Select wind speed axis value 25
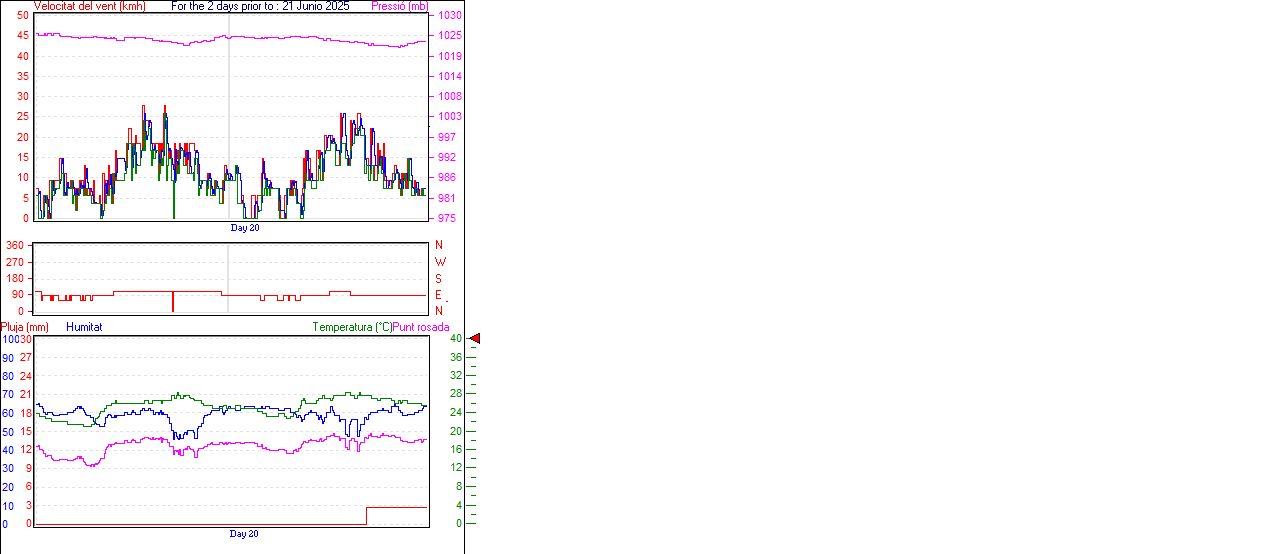Viewport: 1280px width, 554px height. point(22,117)
